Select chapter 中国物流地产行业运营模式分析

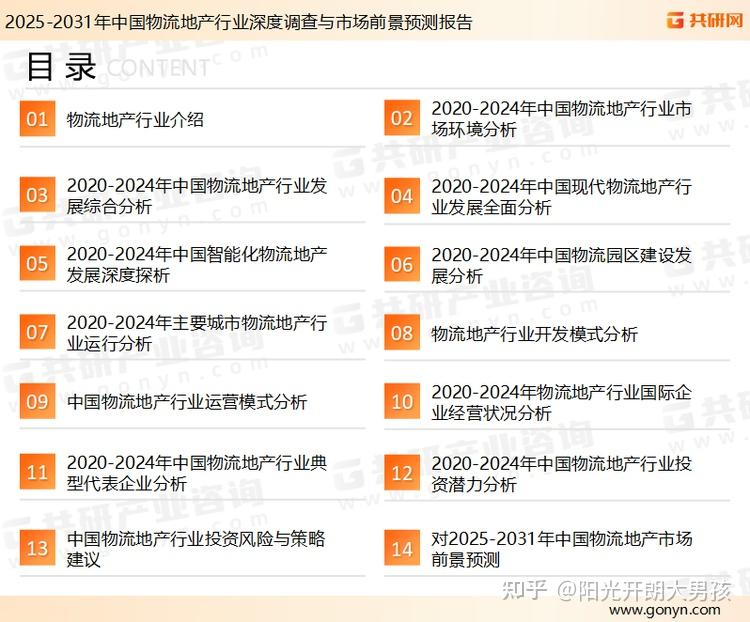[x=187, y=402]
